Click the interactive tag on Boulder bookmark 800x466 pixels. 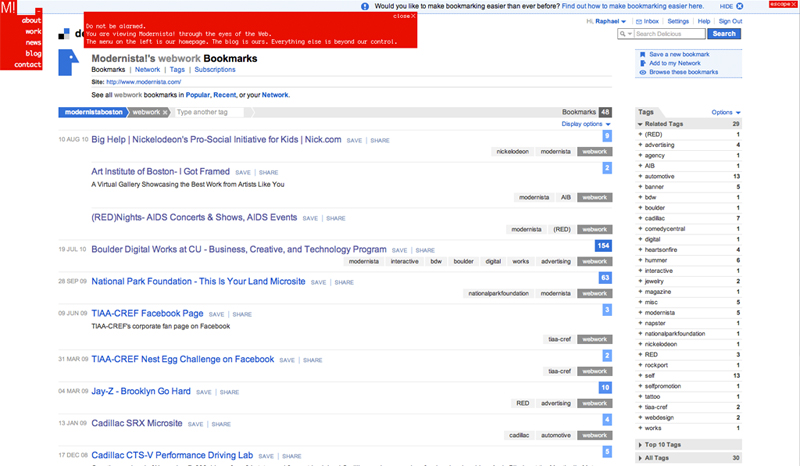coord(405,261)
